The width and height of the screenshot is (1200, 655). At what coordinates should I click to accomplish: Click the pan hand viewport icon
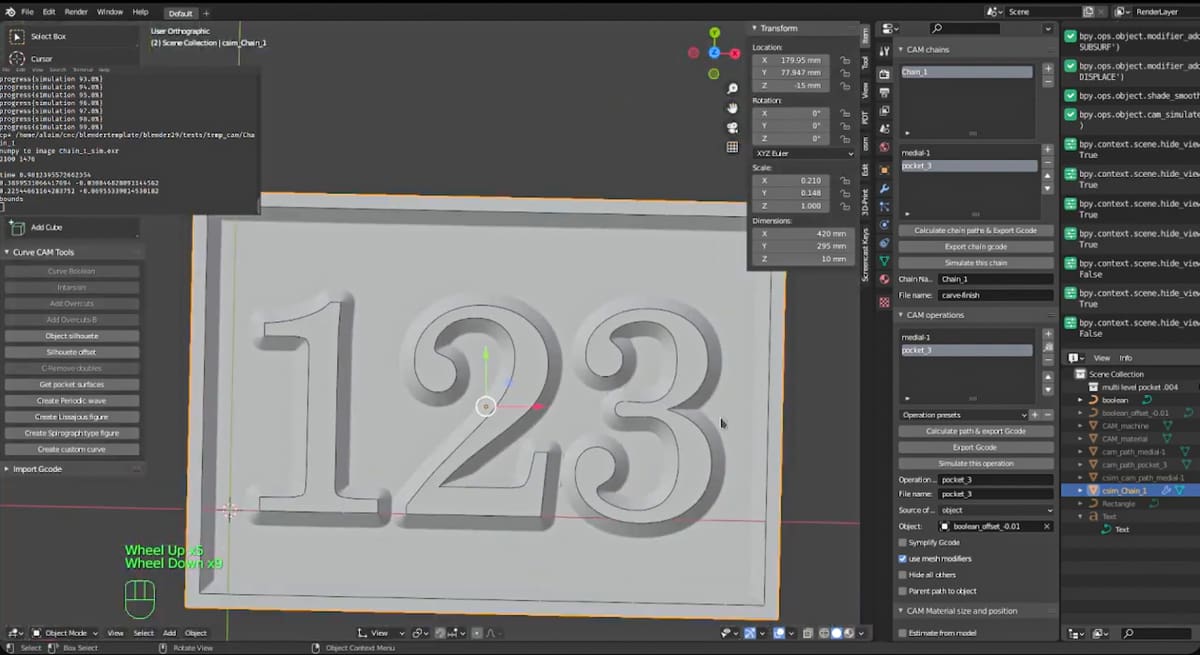tap(732, 108)
